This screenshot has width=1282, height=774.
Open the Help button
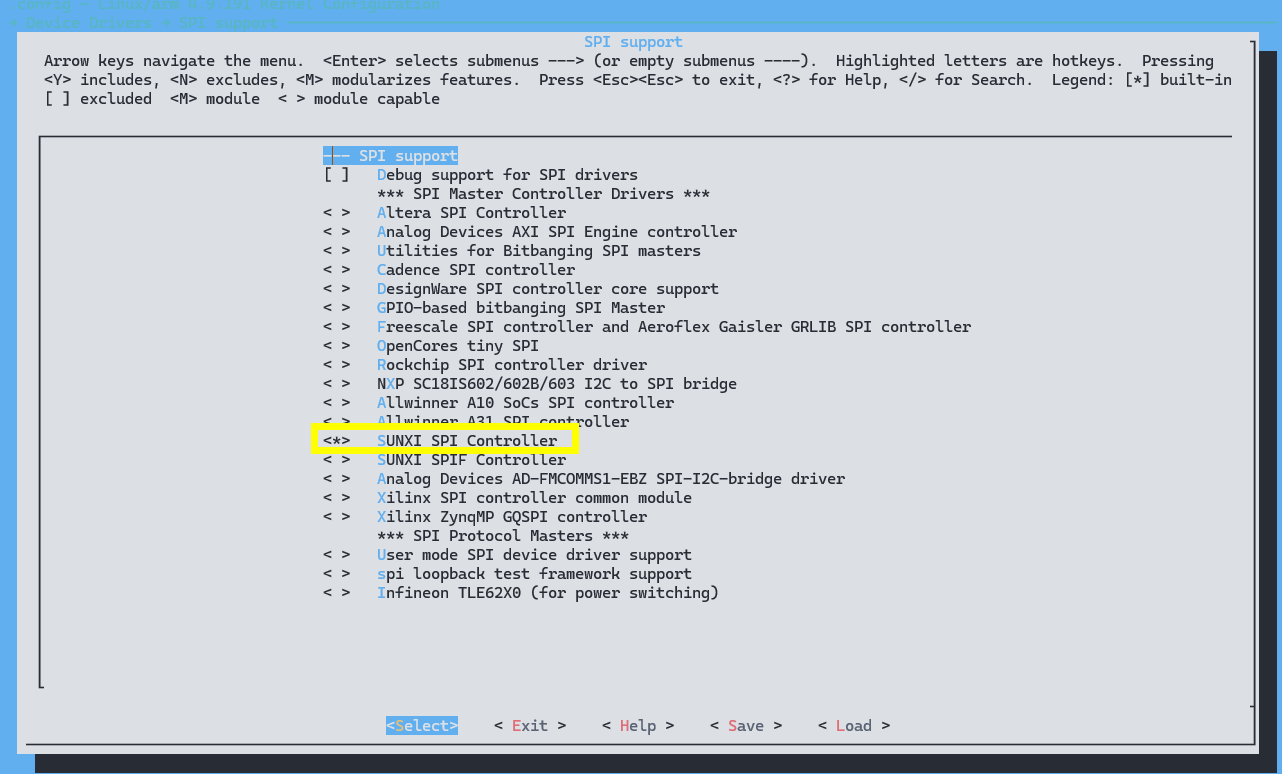coord(637,726)
